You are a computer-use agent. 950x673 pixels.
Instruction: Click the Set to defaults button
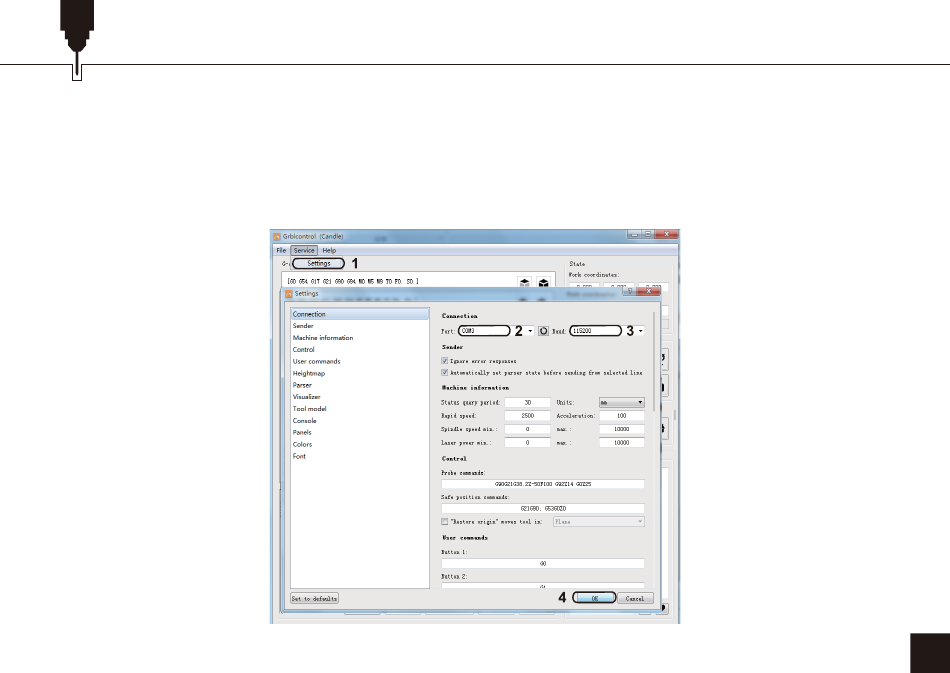pyautogui.click(x=314, y=598)
